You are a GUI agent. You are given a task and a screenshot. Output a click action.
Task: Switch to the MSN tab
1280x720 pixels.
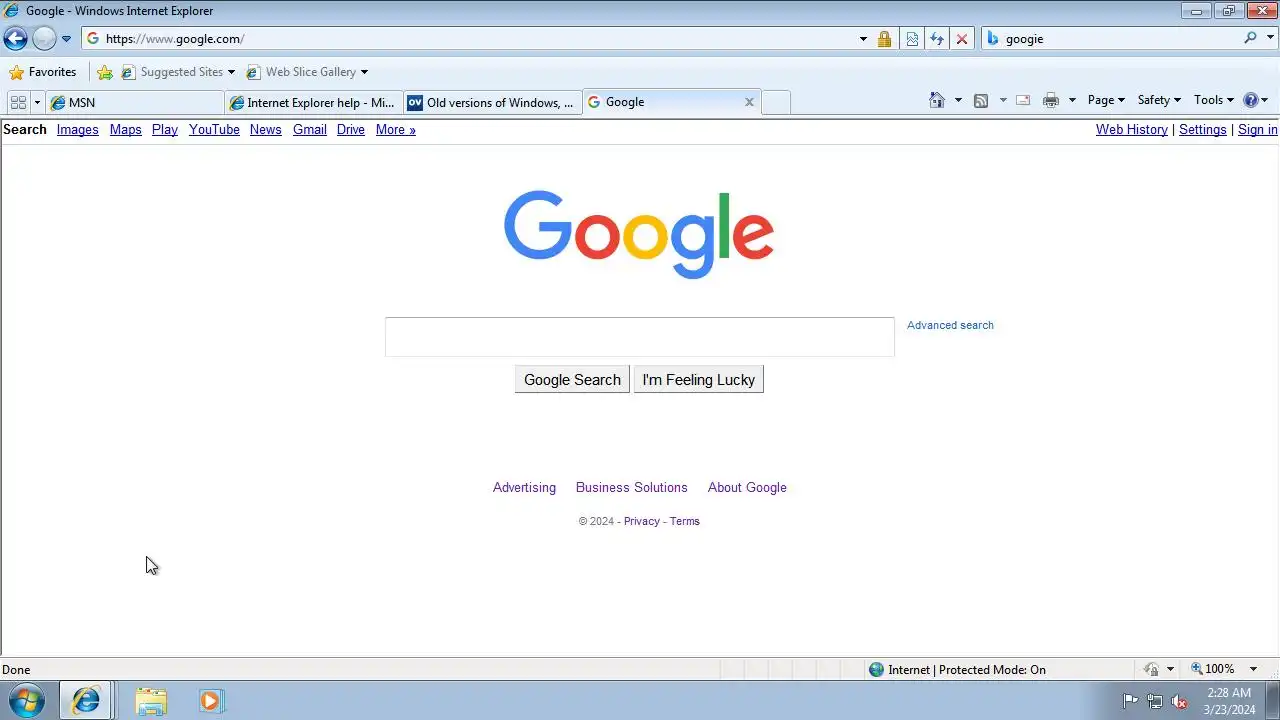click(135, 102)
